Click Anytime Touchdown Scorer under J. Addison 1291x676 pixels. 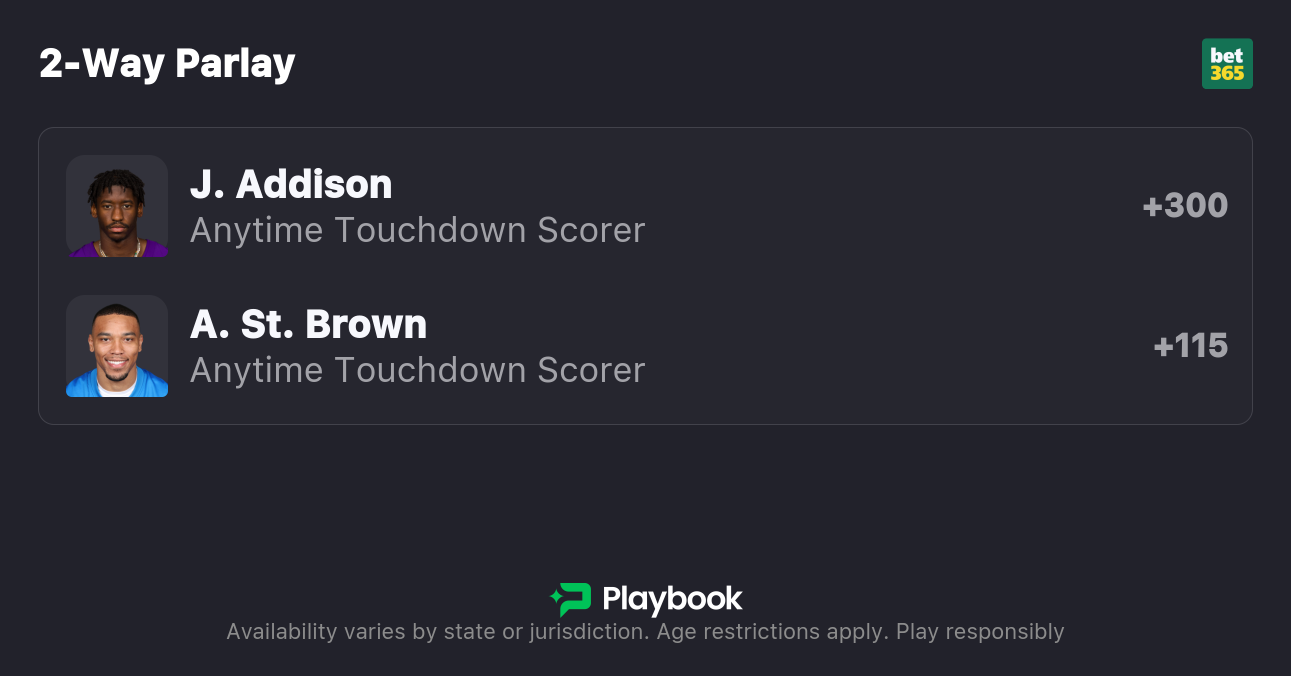[417, 230]
